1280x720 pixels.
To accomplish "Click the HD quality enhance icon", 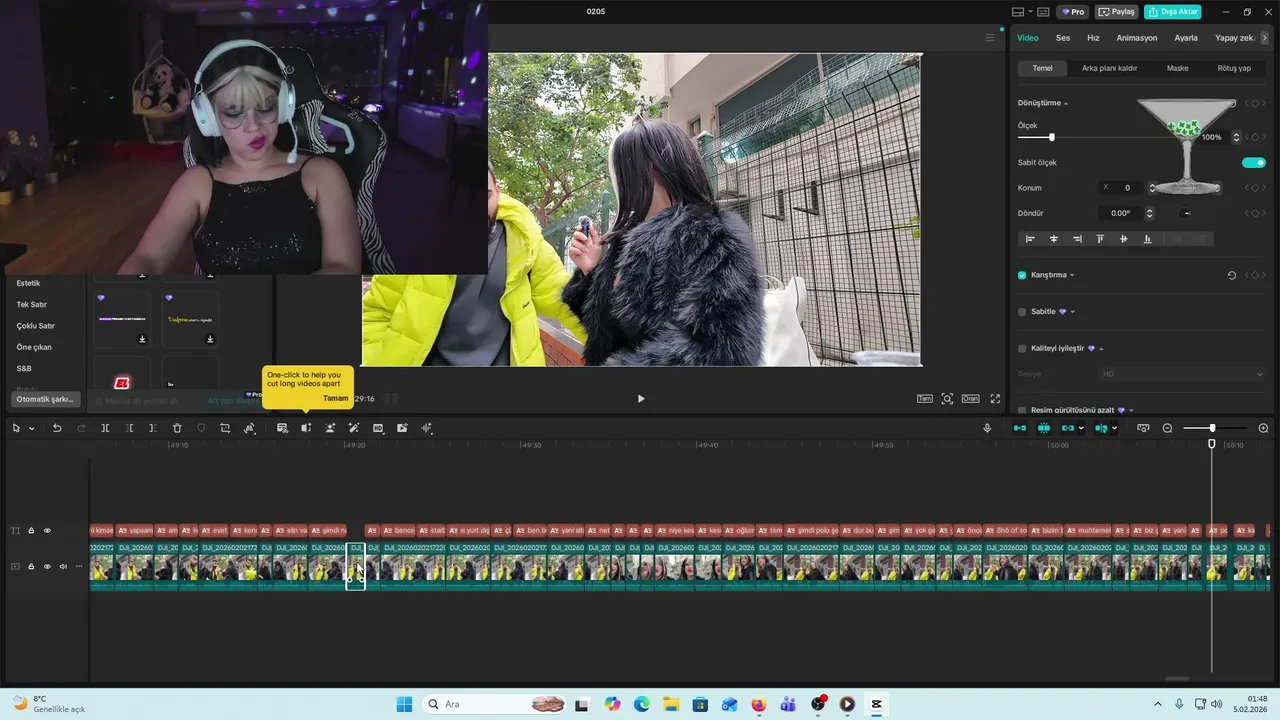I will 378,428.
